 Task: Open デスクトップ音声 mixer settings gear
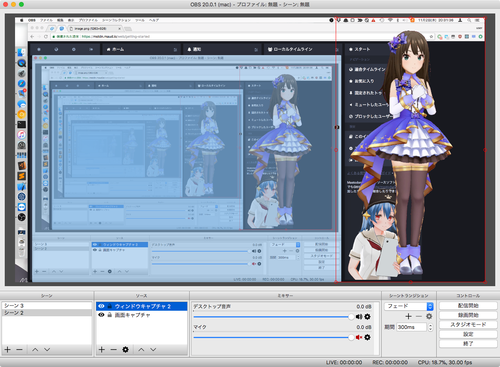pos(367,317)
